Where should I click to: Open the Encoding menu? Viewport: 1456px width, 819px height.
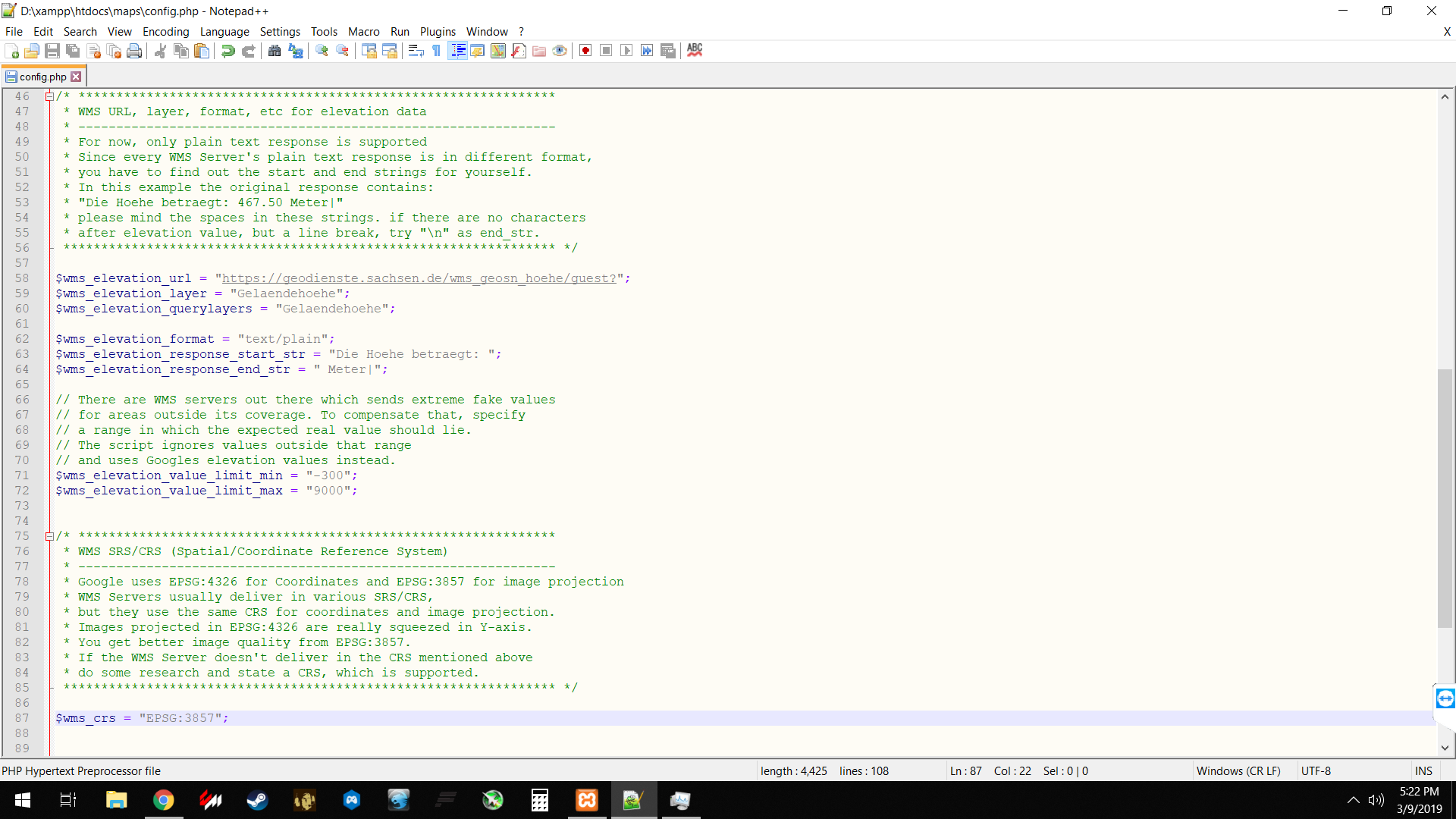click(x=165, y=32)
